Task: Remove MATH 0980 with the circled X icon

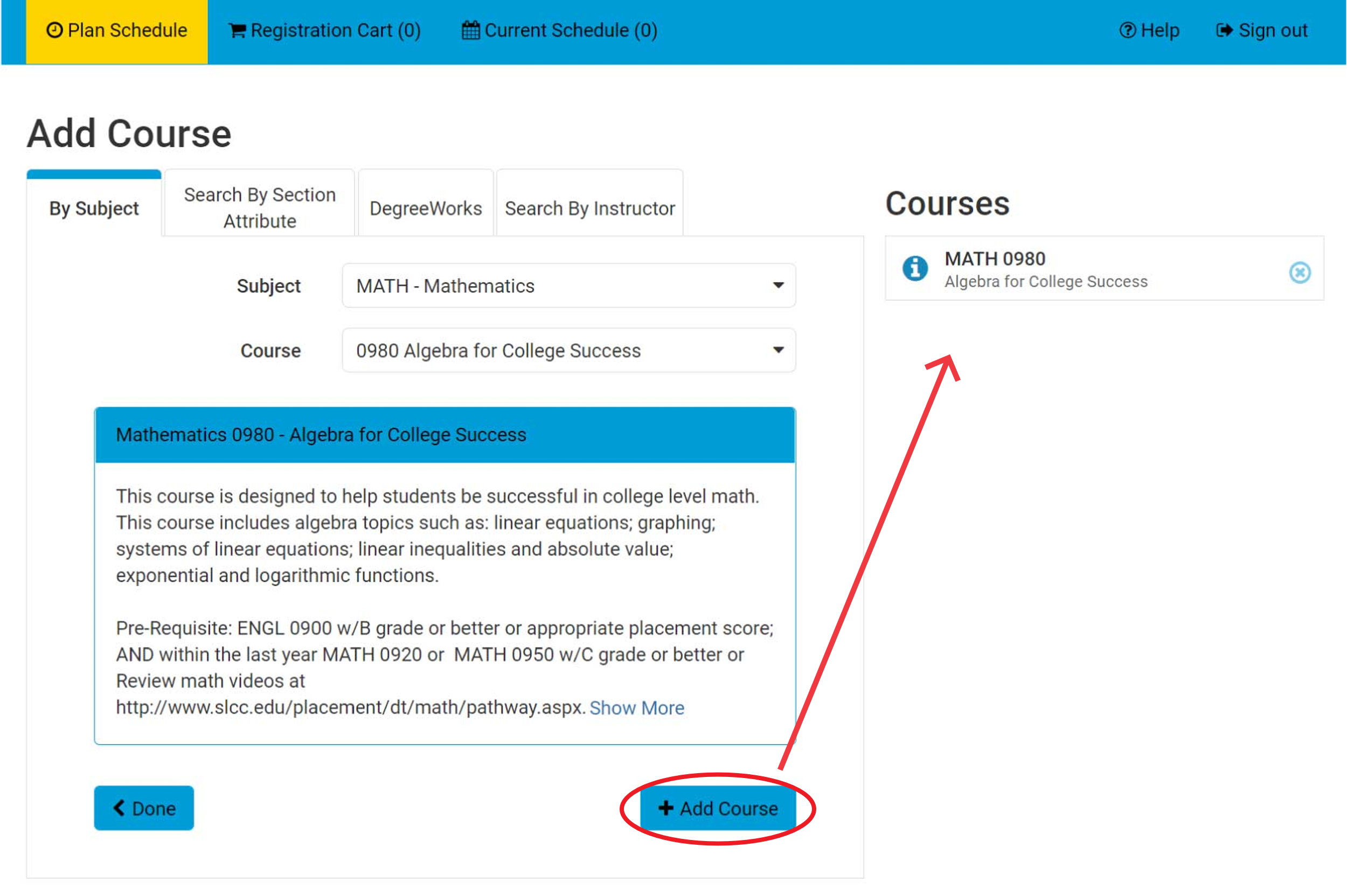Action: point(1300,273)
